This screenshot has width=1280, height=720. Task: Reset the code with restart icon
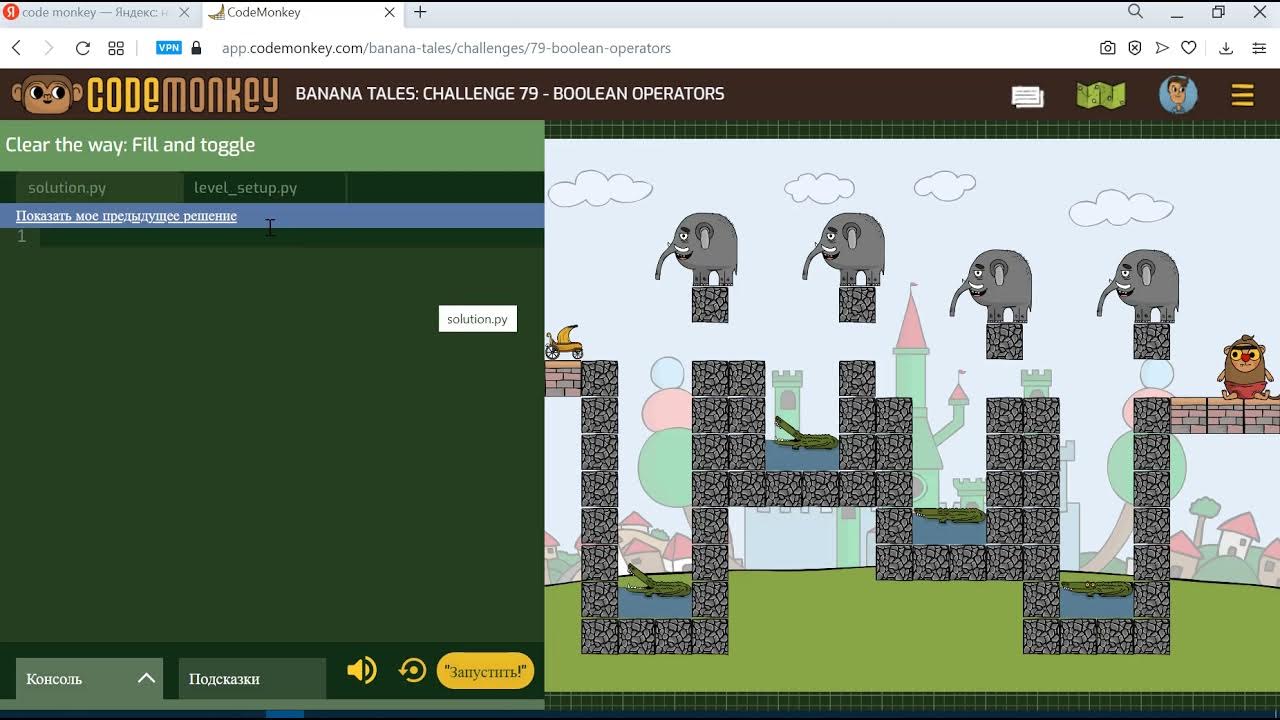click(412, 670)
